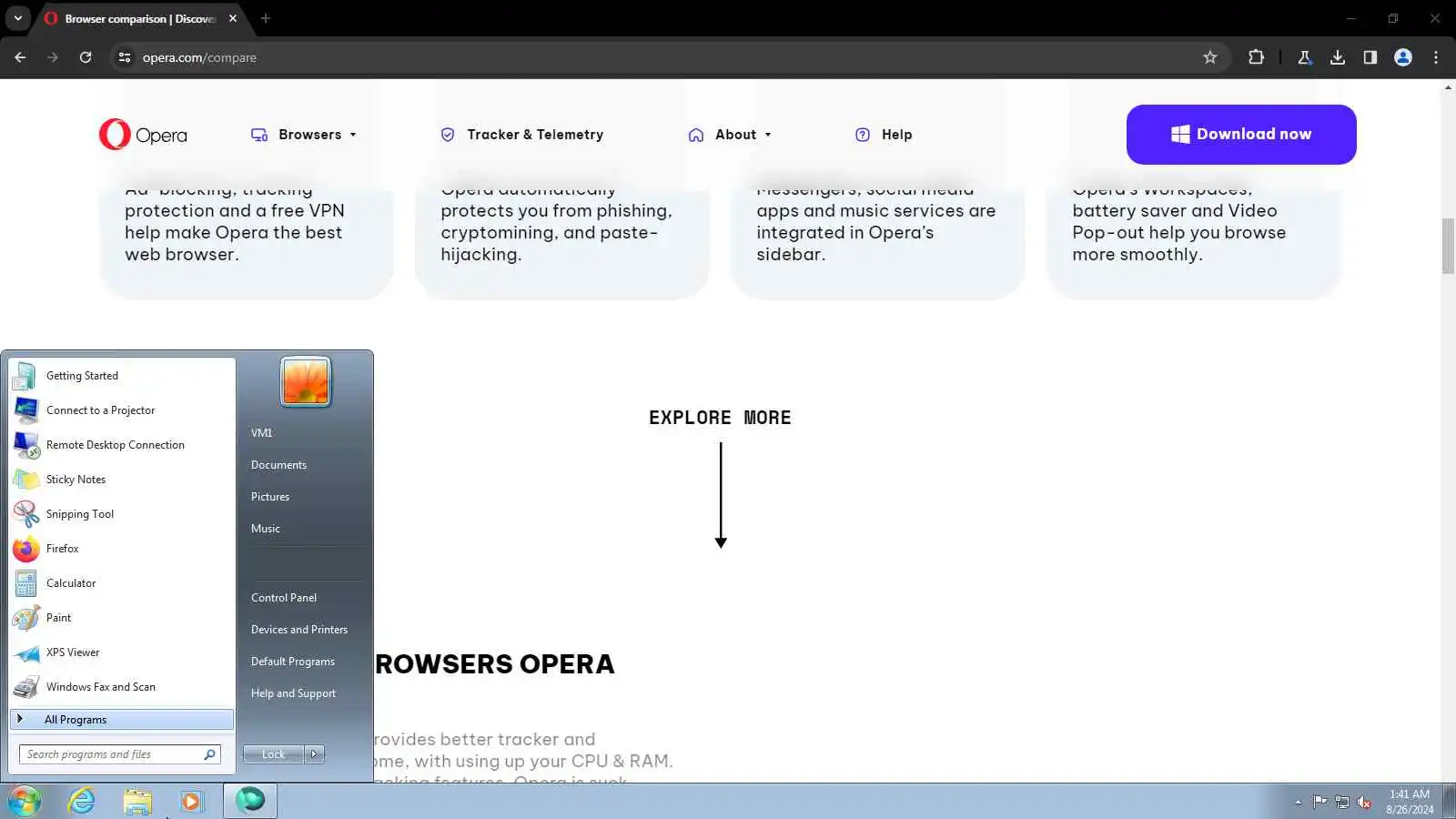Screen dimensions: 1456x819
Task: Open Windows Fax and Scan
Action: pos(122,687)
